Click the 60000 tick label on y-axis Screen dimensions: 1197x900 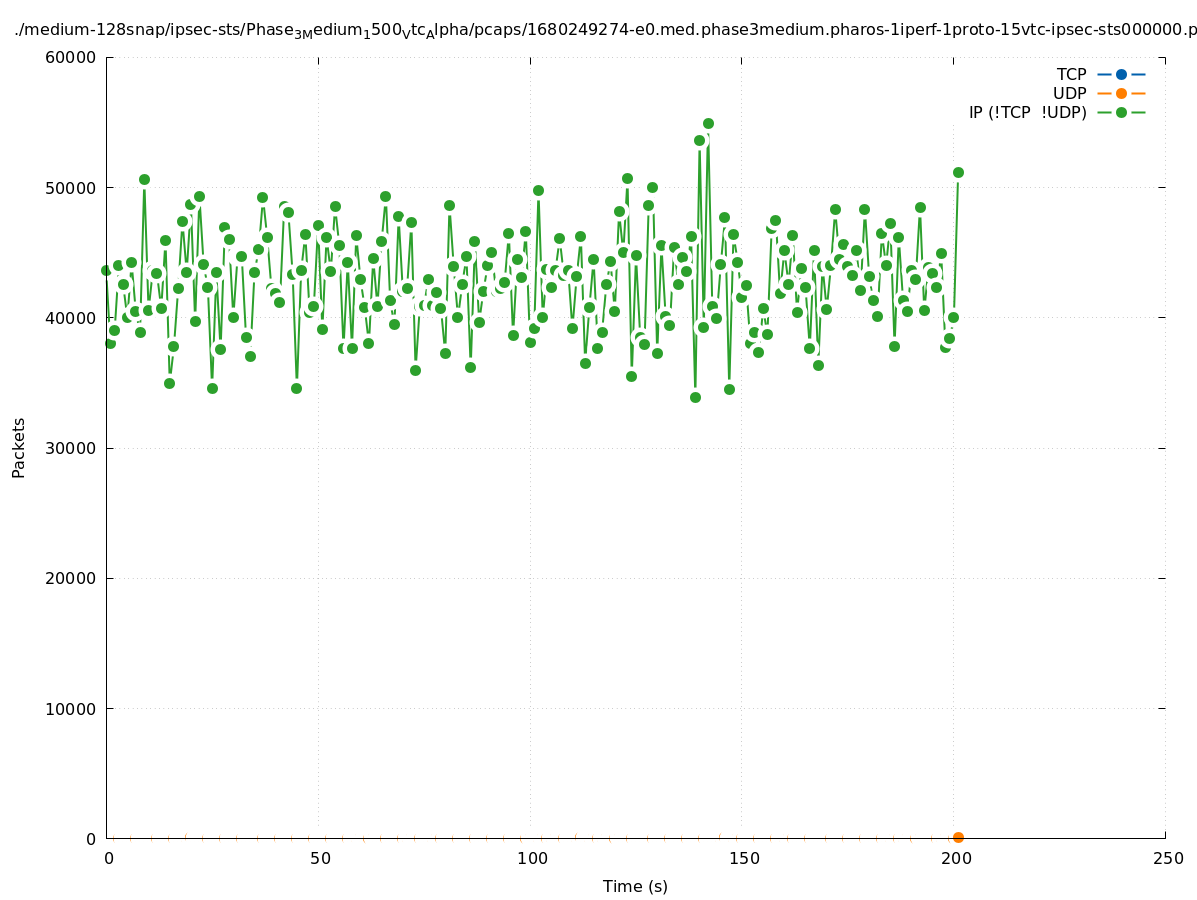coord(73,57)
